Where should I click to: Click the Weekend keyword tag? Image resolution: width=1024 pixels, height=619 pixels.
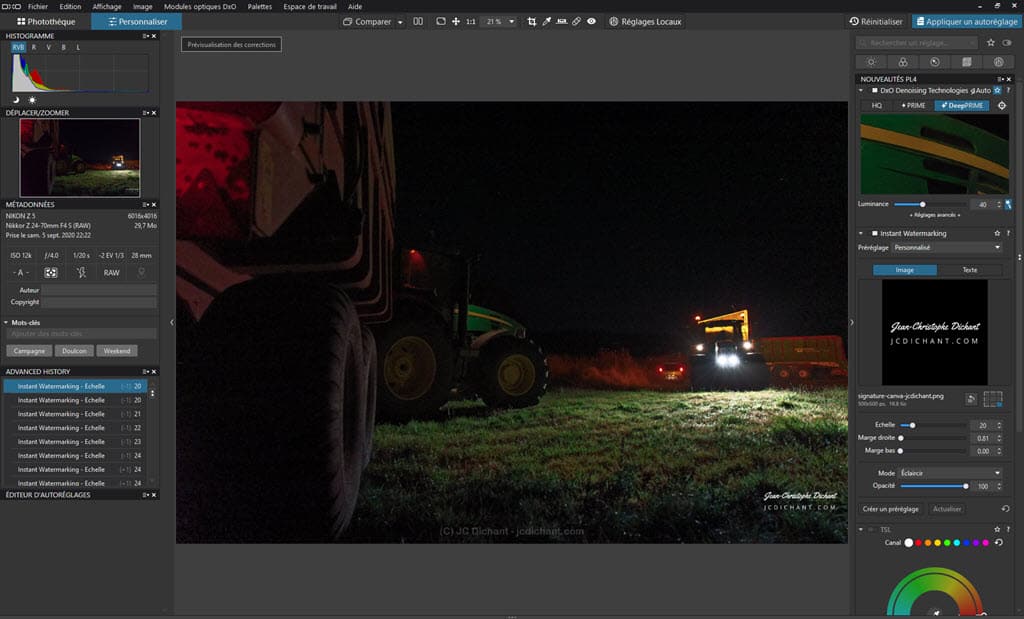(x=117, y=351)
